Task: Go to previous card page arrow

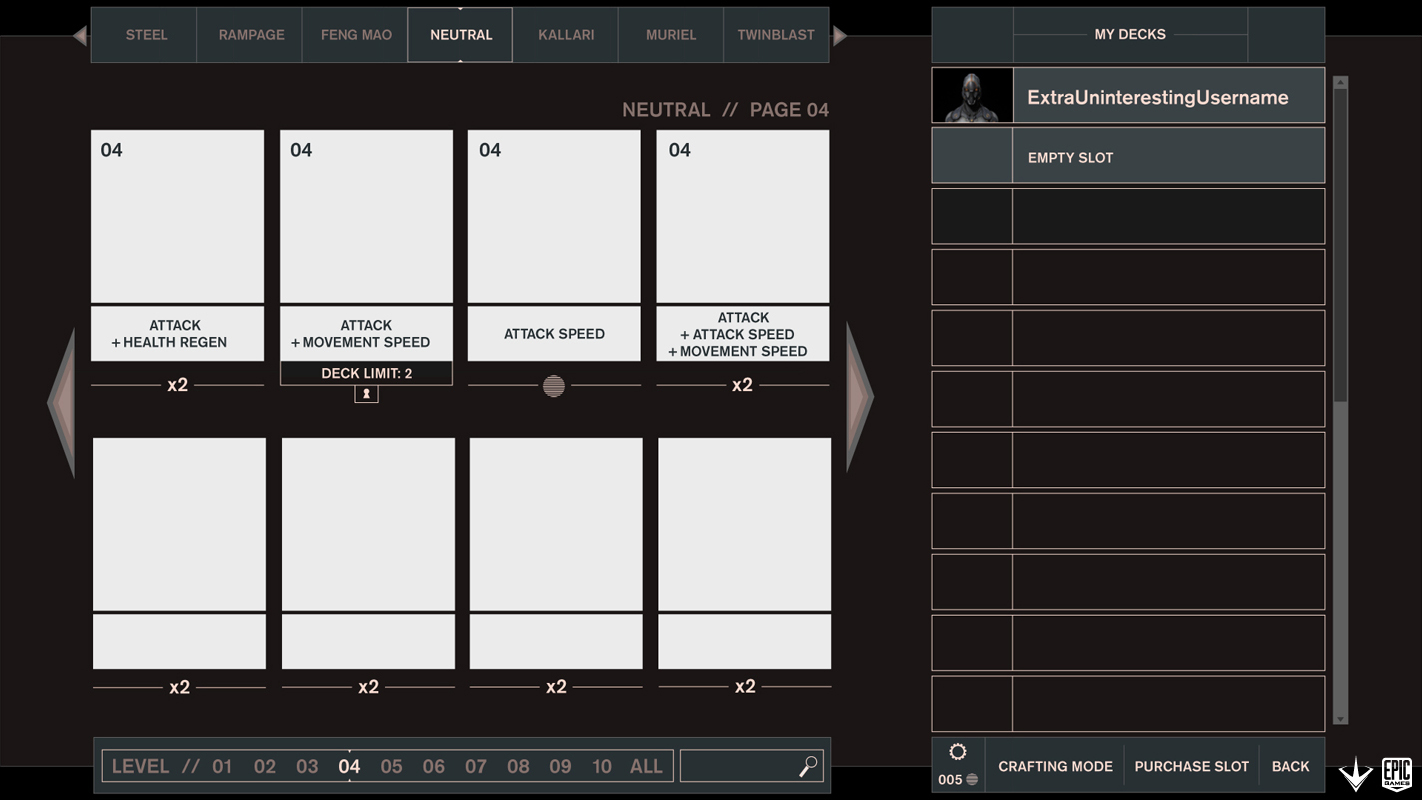Action: 61,401
